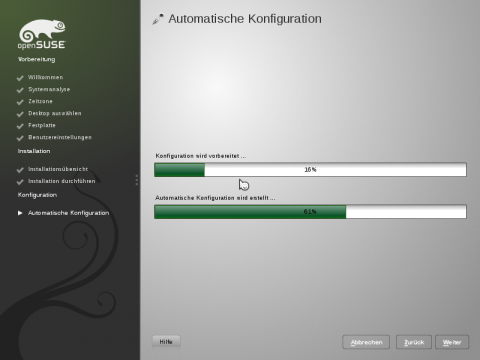The height and width of the screenshot is (360, 480).
Task: Click the checkmark next to Festplatte
Action: pyautogui.click(x=20, y=126)
